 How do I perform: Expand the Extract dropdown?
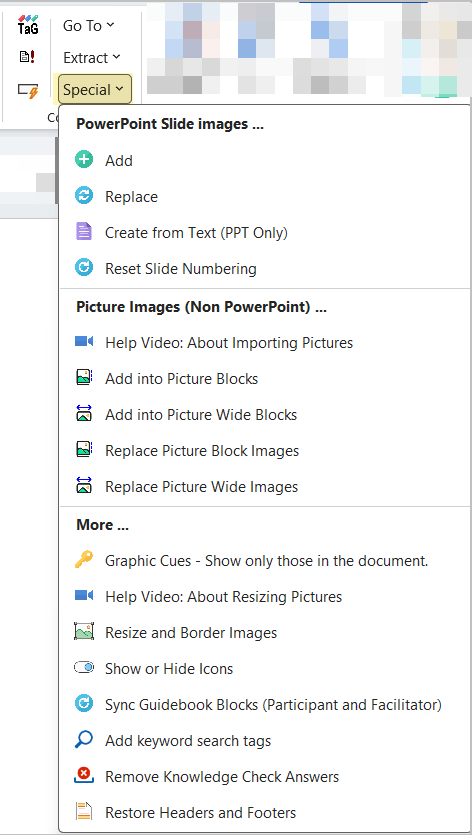click(92, 58)
